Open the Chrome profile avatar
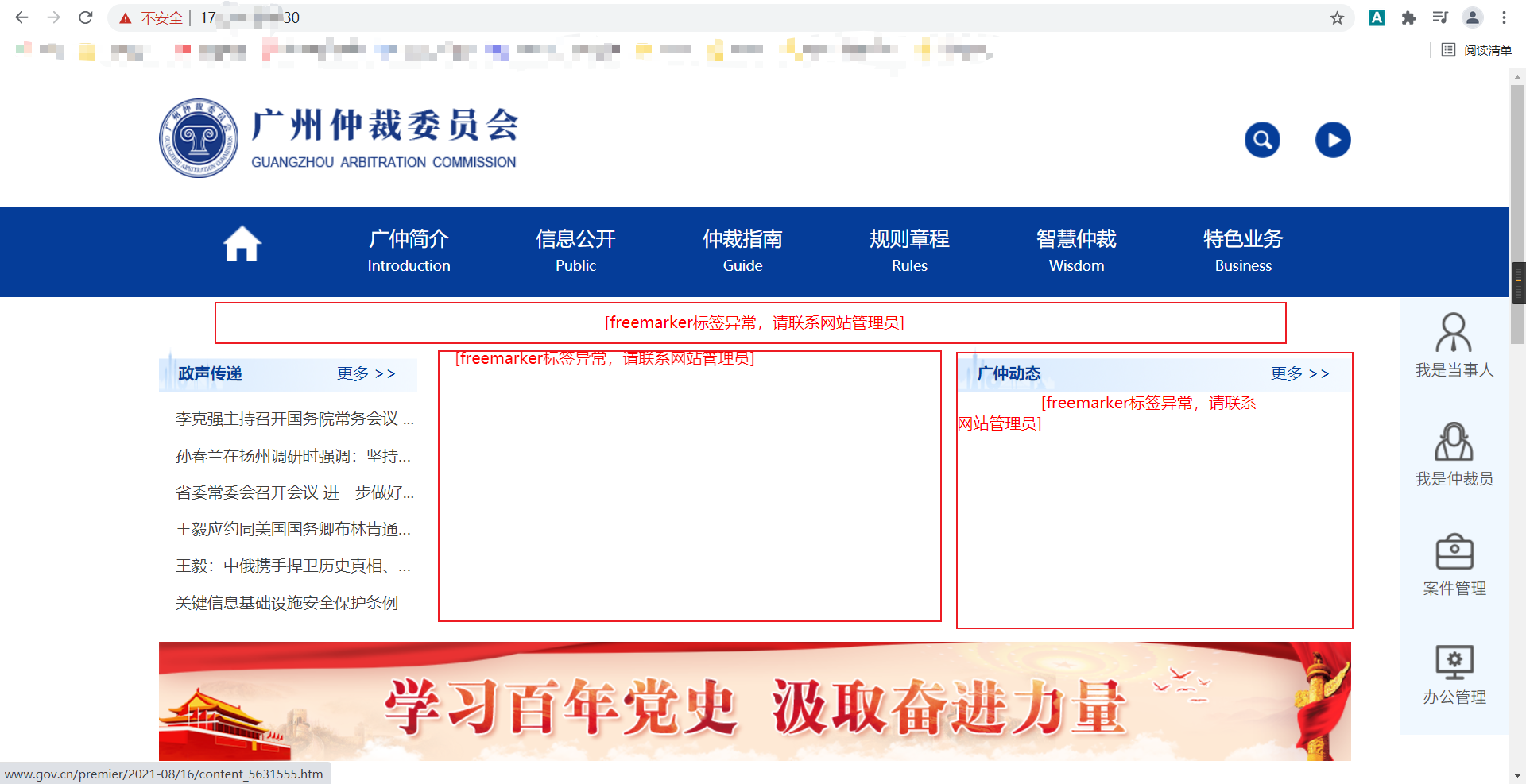The image size is (1526, 784). (x=1473, y=17)
